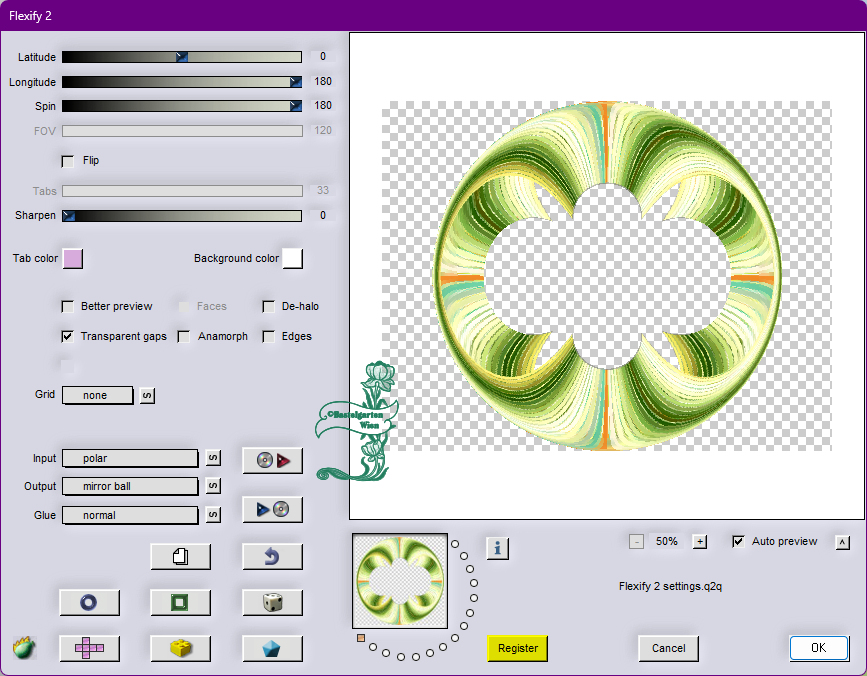Open the Output dropdown showing mirror ball
The height and width of the screenshot is (676, 867).
pyautogui.click(x=130, y=486)
